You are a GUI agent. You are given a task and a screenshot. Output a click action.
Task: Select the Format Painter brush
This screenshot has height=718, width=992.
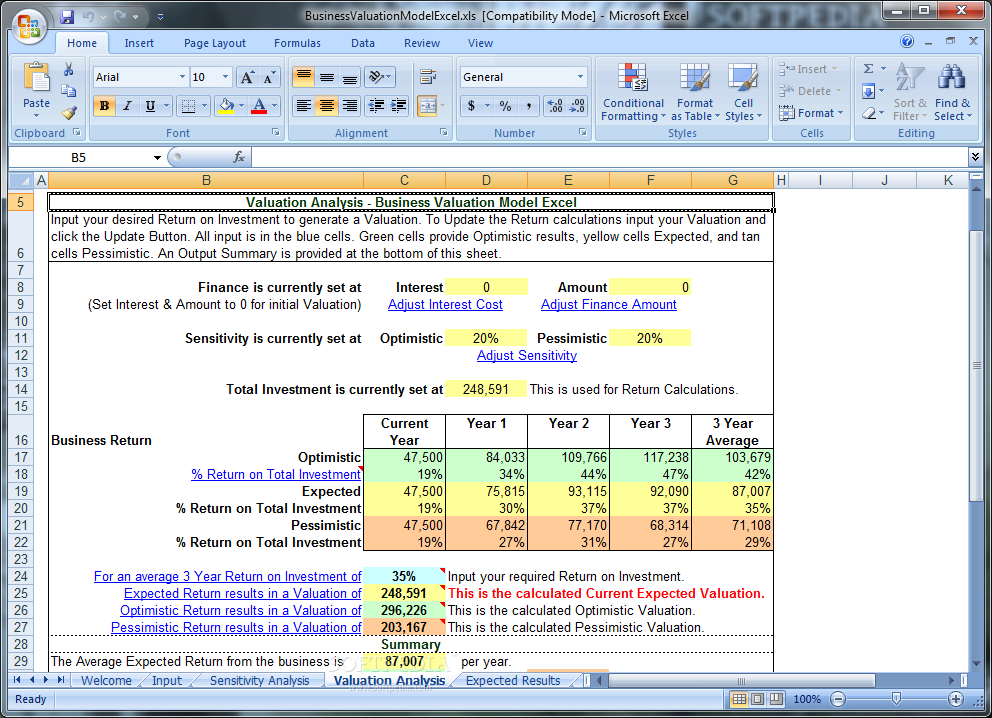[68, 113]
